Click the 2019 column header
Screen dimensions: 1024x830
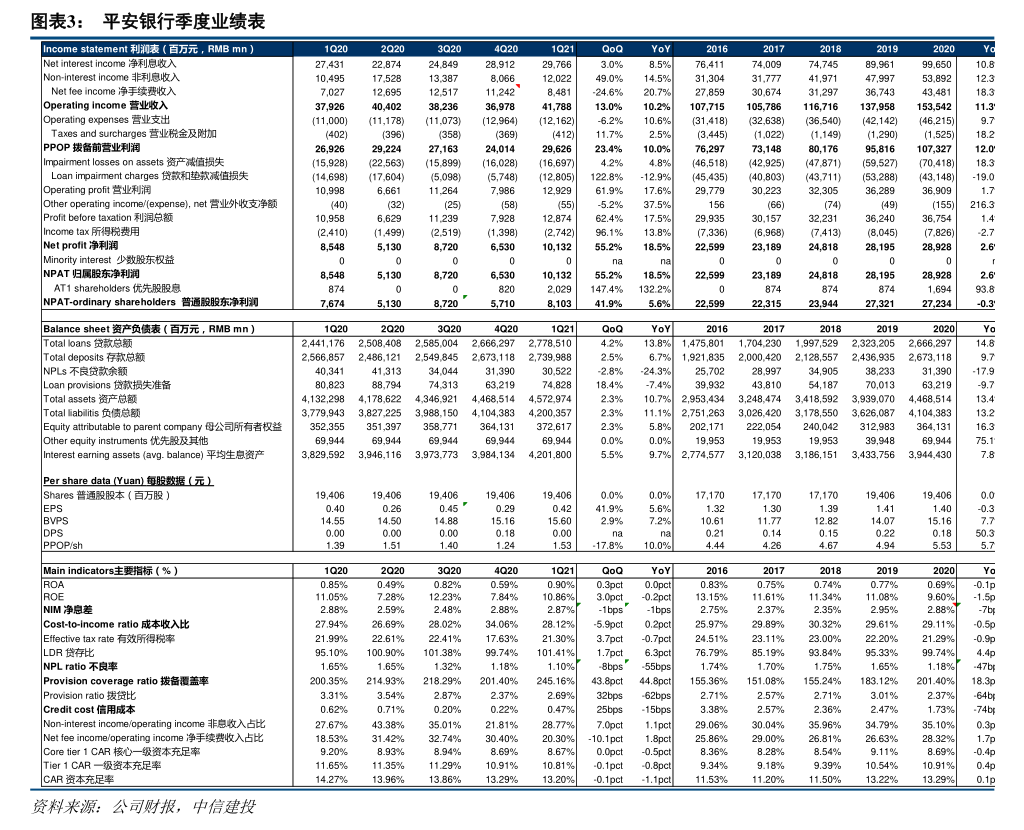887,49
